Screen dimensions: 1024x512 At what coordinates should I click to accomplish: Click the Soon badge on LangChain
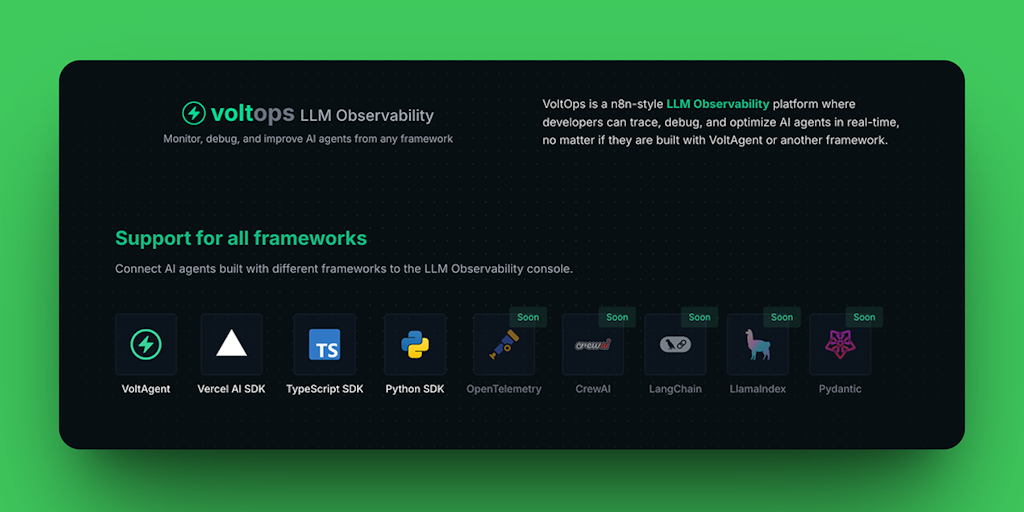(x=699, y=317)
